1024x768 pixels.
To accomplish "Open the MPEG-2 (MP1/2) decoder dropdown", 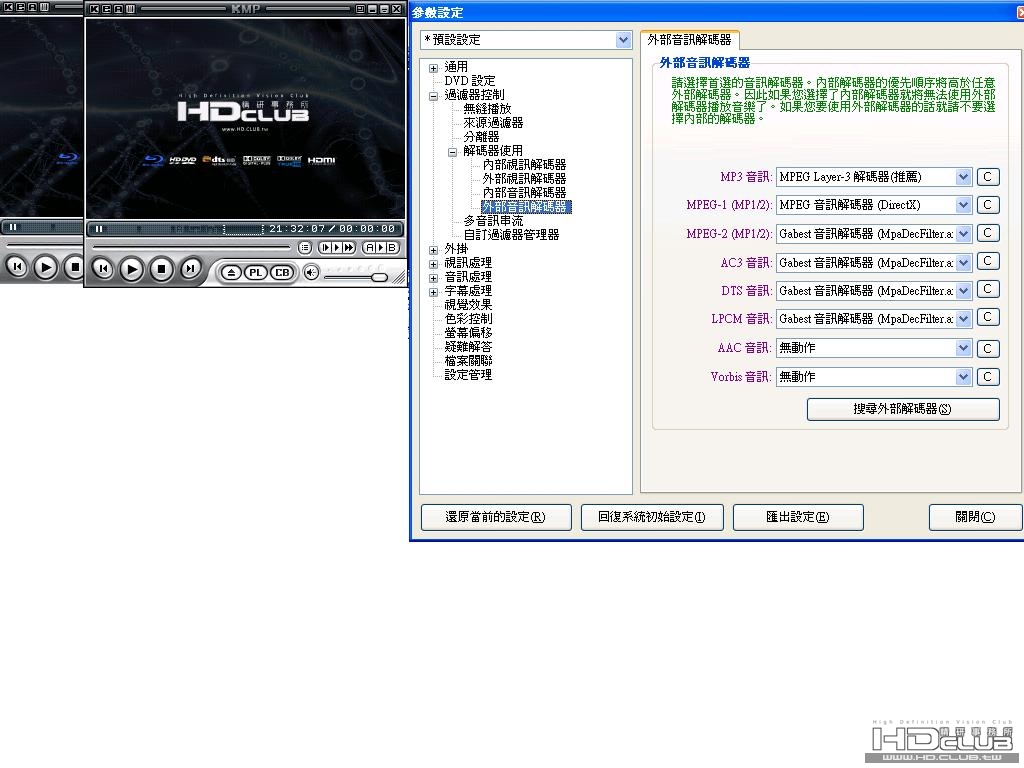I will (963, 234).
